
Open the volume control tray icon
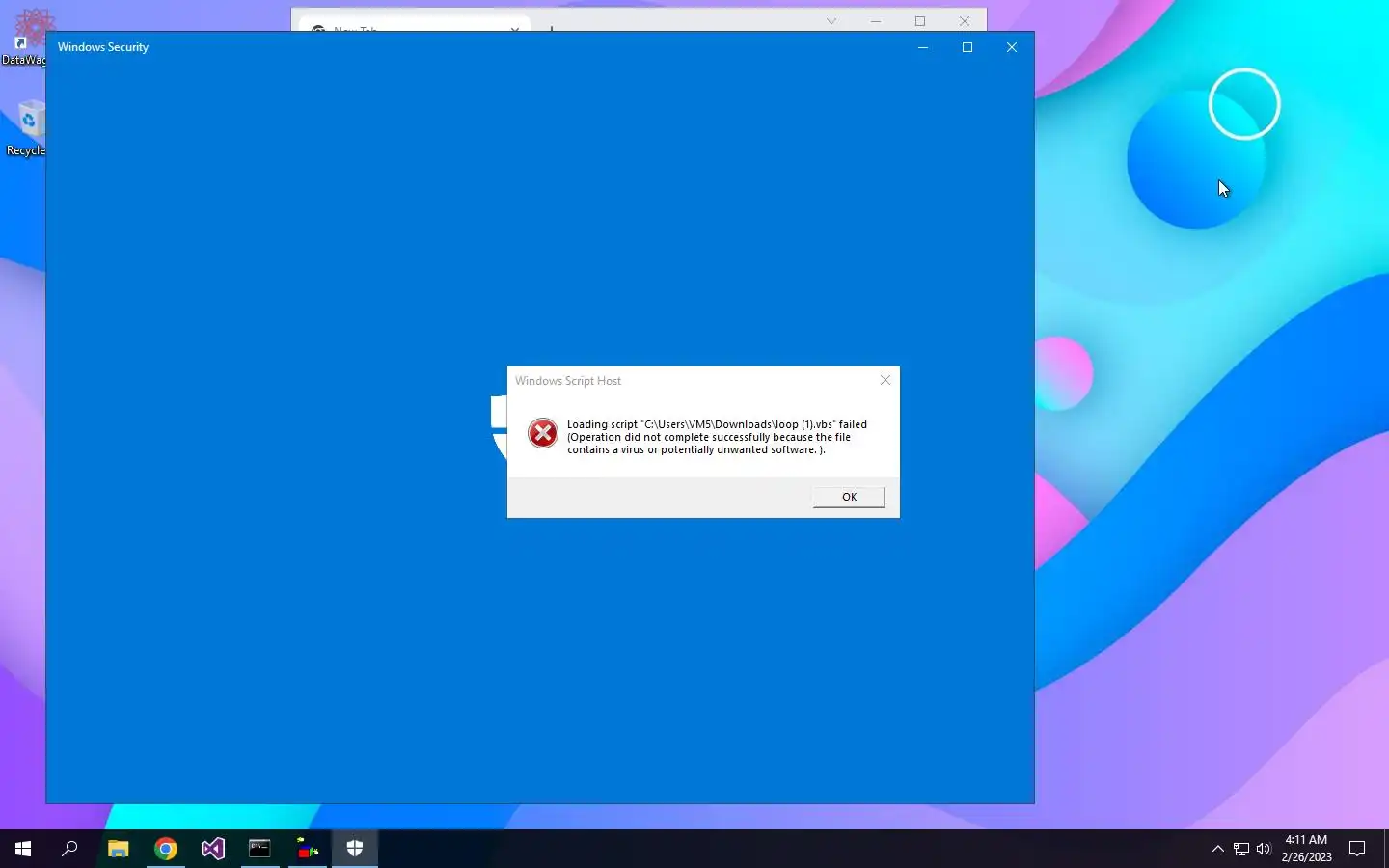(x=1264, y=849)
